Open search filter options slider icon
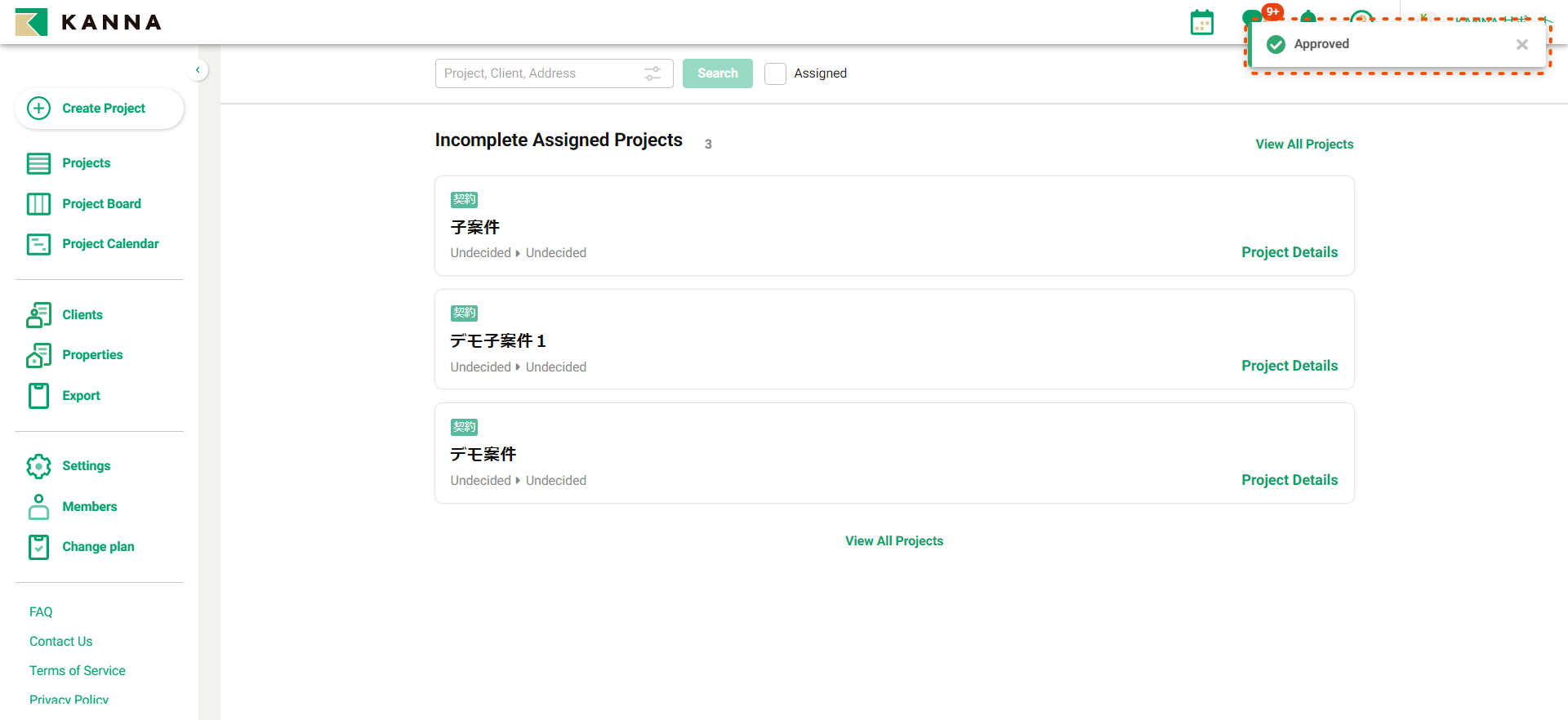The image size is (1568, 720). (653, 73)
